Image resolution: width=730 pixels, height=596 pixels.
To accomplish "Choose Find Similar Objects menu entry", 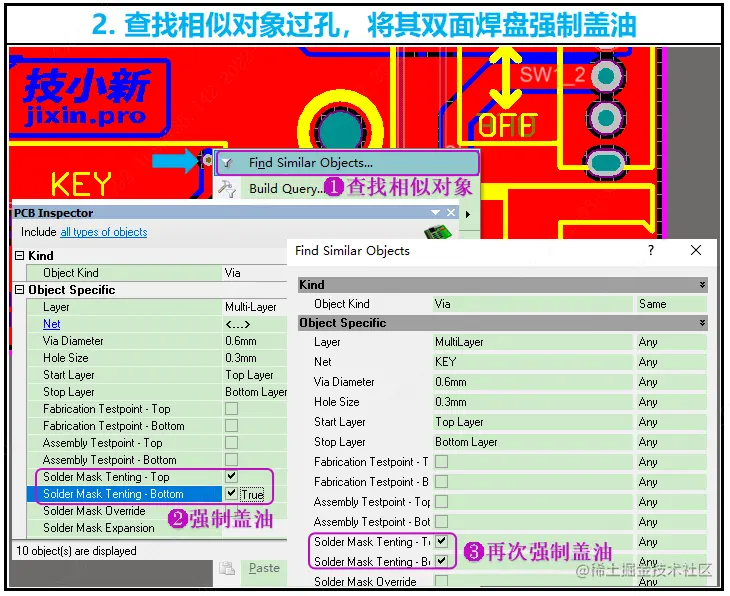I will pos(346,163).
